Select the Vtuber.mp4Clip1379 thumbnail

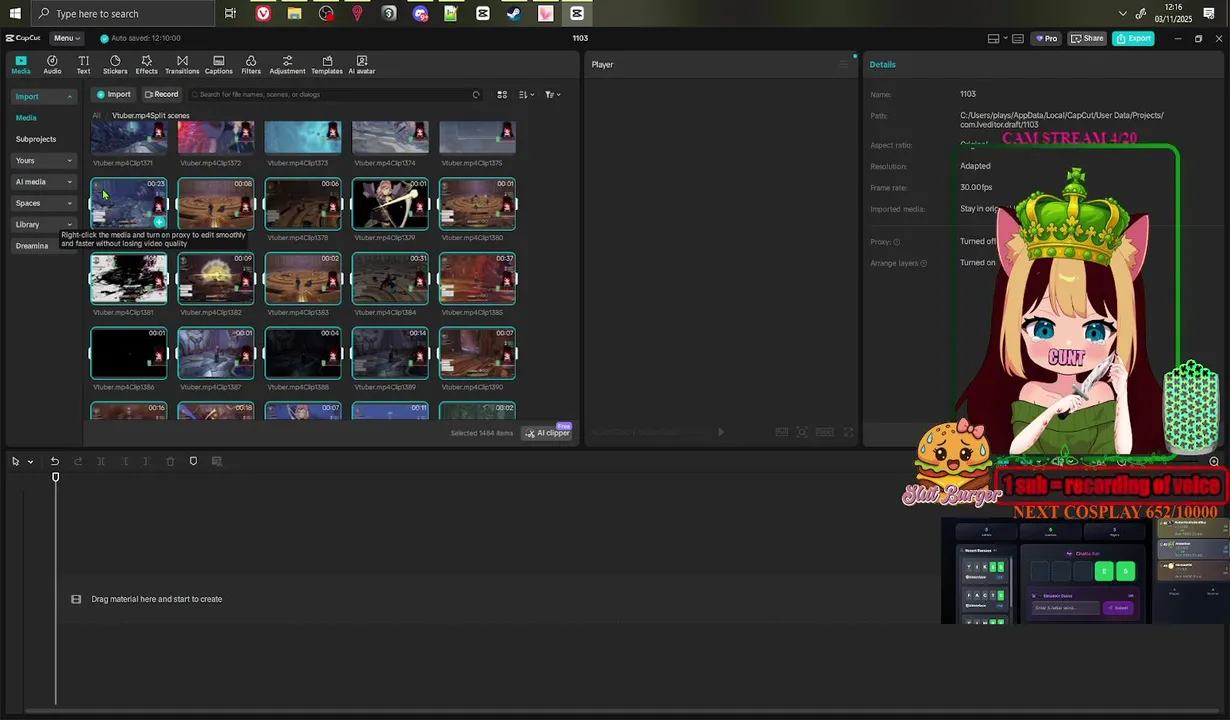pos(390,204)
